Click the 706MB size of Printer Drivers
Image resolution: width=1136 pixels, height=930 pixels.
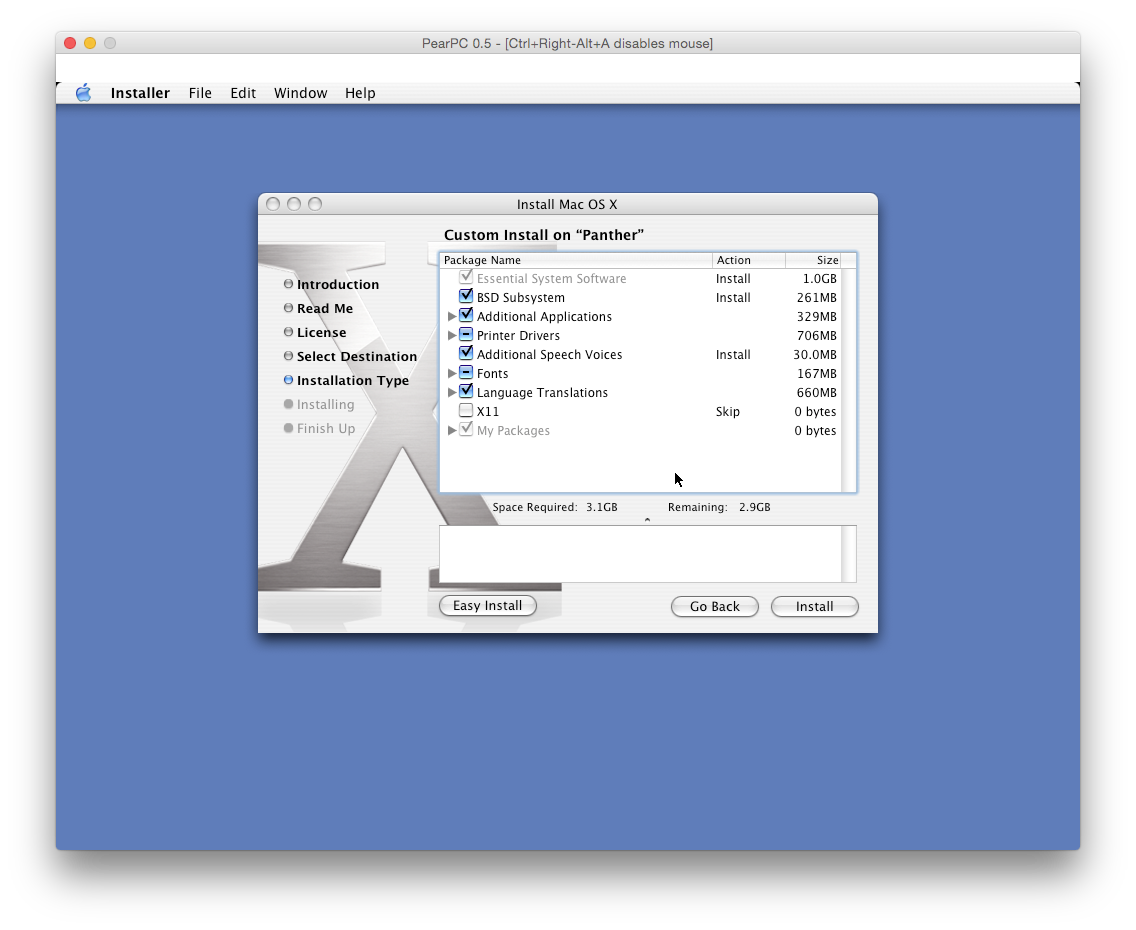click(x=816, y=335)
